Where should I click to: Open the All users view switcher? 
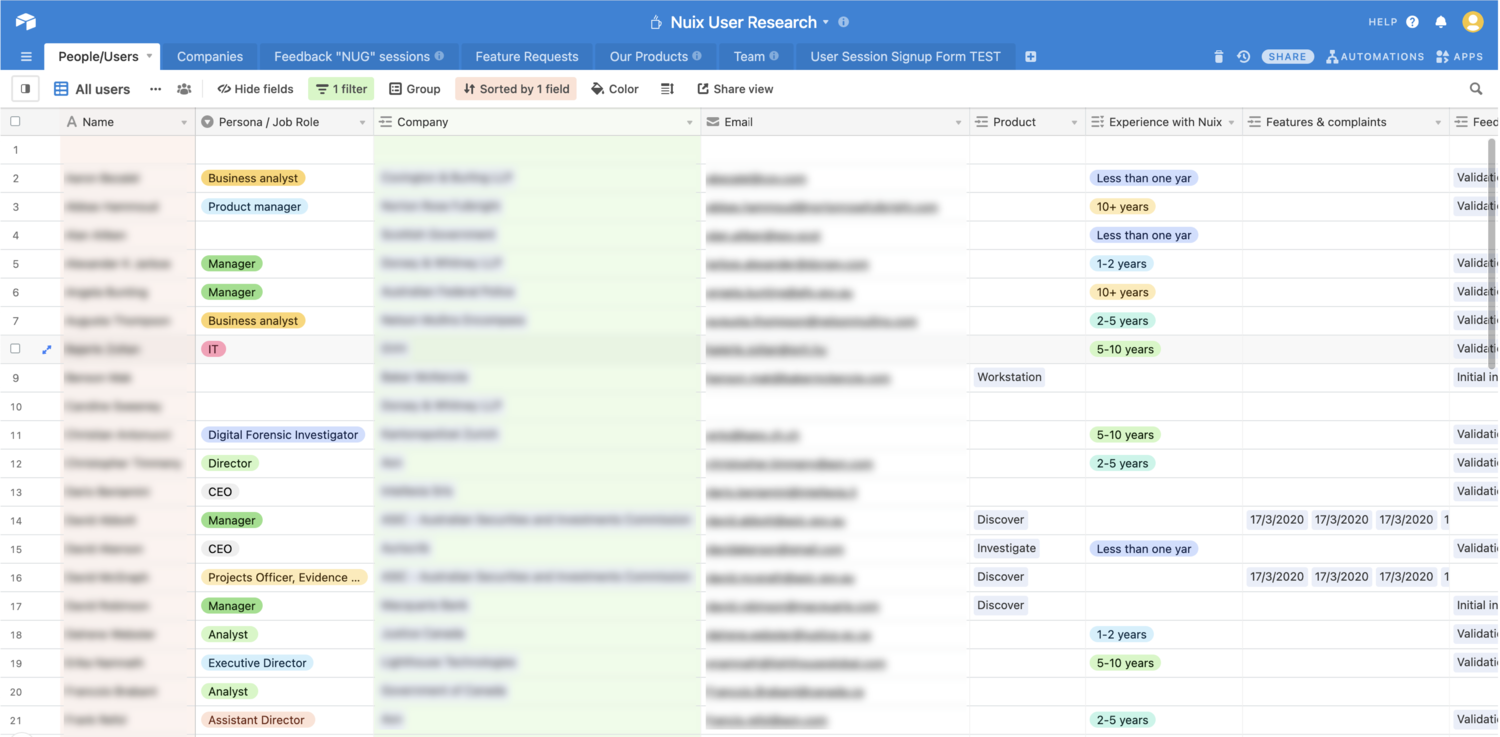click(x=92, y=89)
